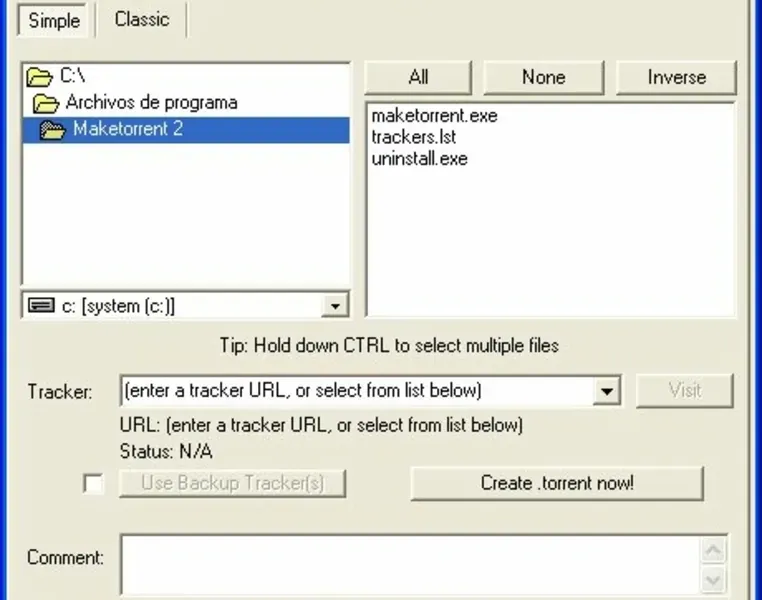Select the file maketorrent.exe

pos(434,116)
